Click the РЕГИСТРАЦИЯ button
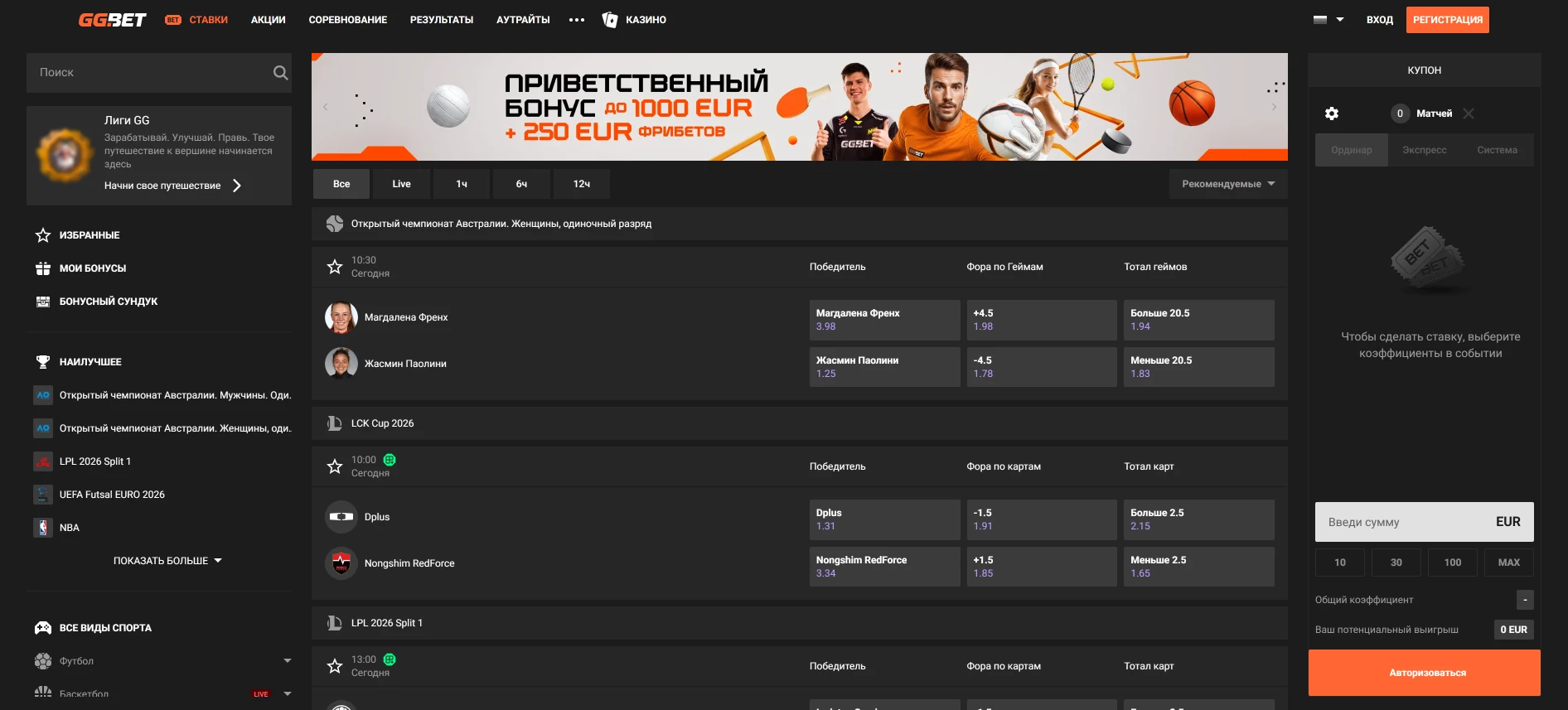The height and width of the screenshot is (710, 1568). click(x=1447, y=20)
